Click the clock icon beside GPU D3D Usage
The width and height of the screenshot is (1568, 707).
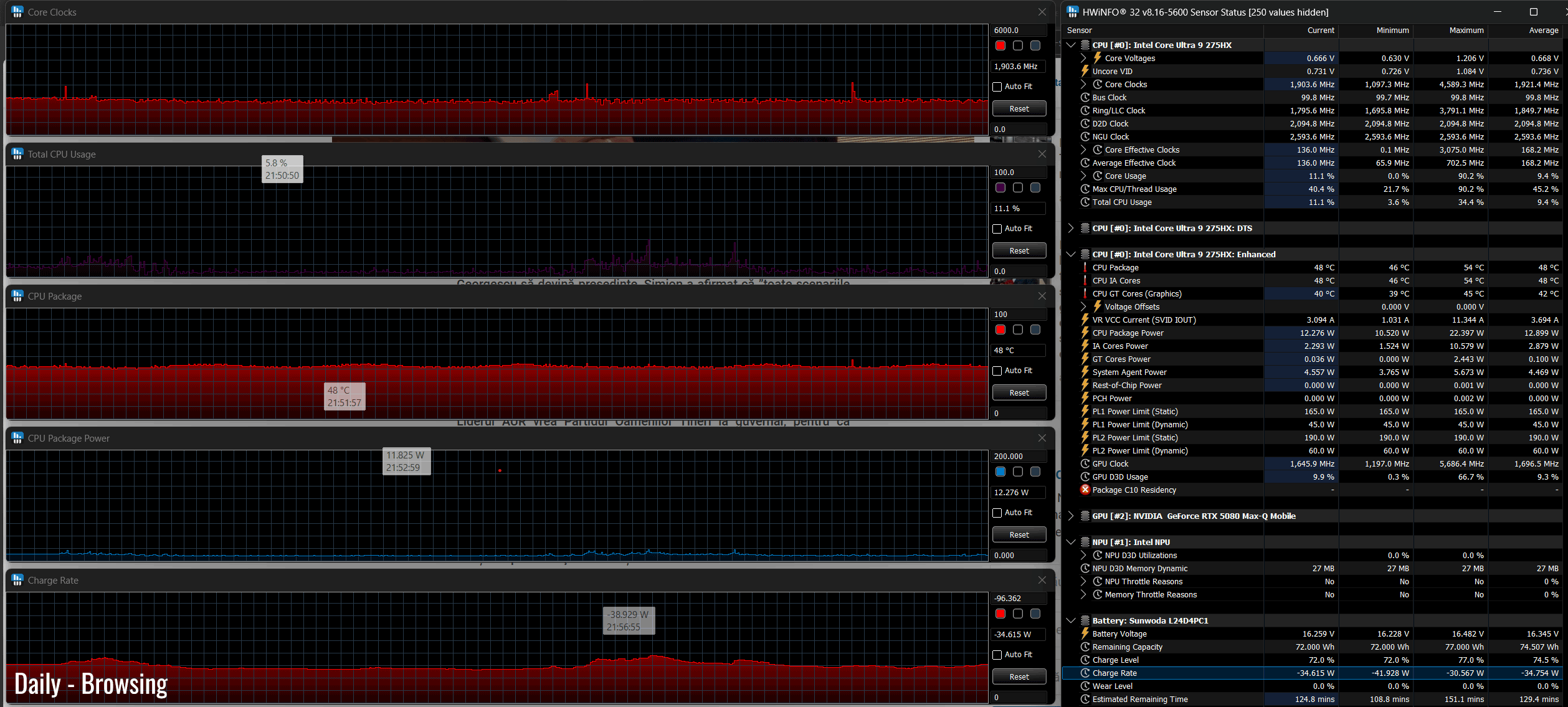[1085, 477]
